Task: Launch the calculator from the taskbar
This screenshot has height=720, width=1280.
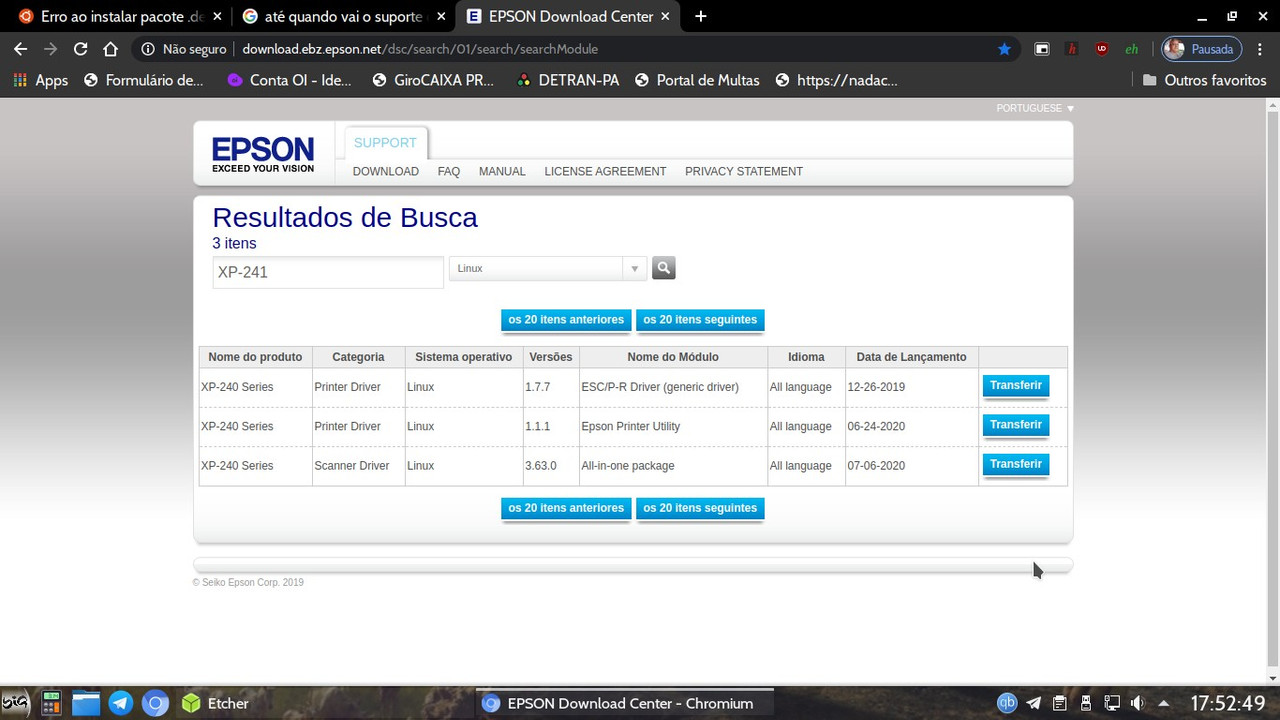Action: 51,703
